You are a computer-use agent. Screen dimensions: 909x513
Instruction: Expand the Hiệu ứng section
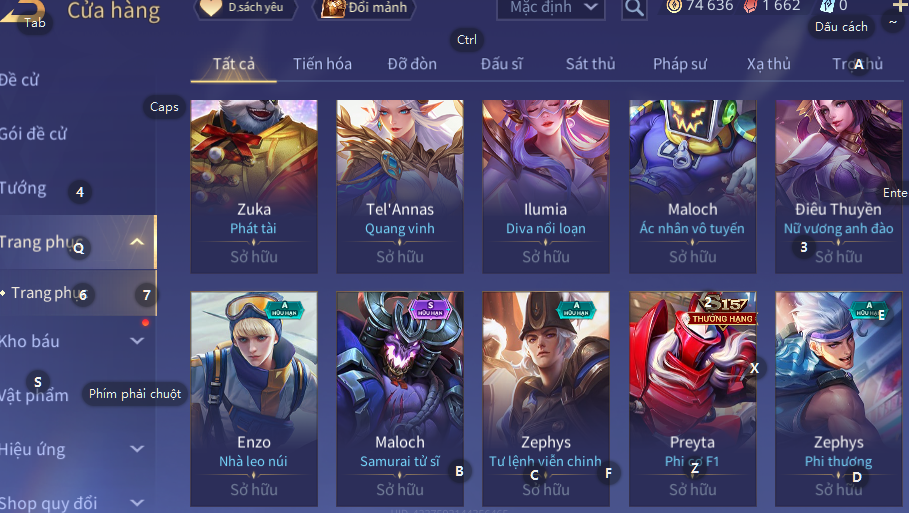(137, 449)
